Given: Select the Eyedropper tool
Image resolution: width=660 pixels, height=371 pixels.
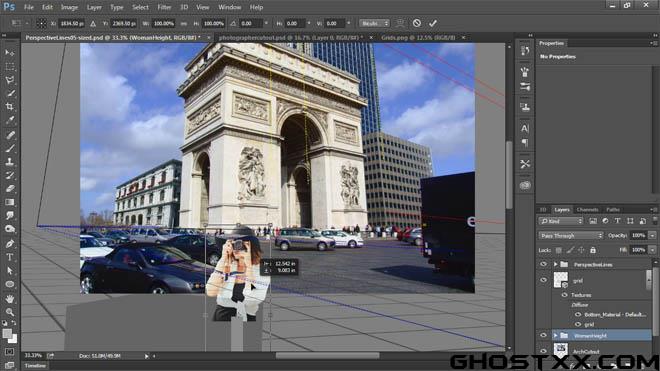Looking at the screenshot, I should click(10, 120).
